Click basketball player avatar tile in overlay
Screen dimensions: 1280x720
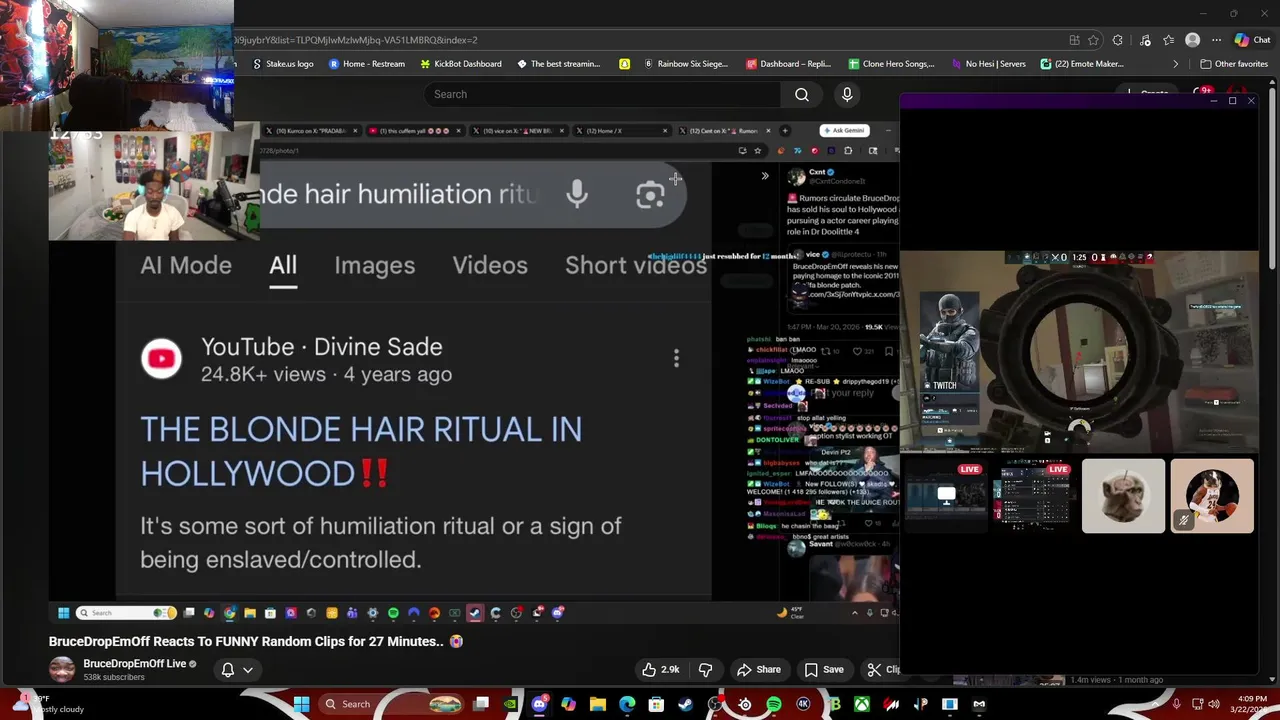pos(1212,496)
